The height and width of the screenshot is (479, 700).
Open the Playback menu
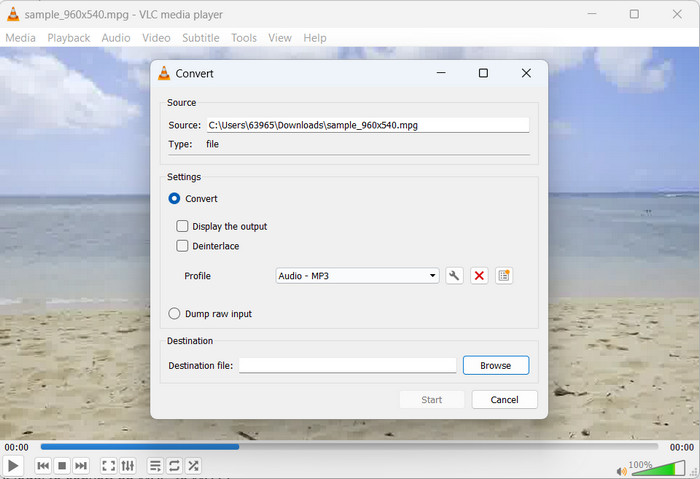68,38
